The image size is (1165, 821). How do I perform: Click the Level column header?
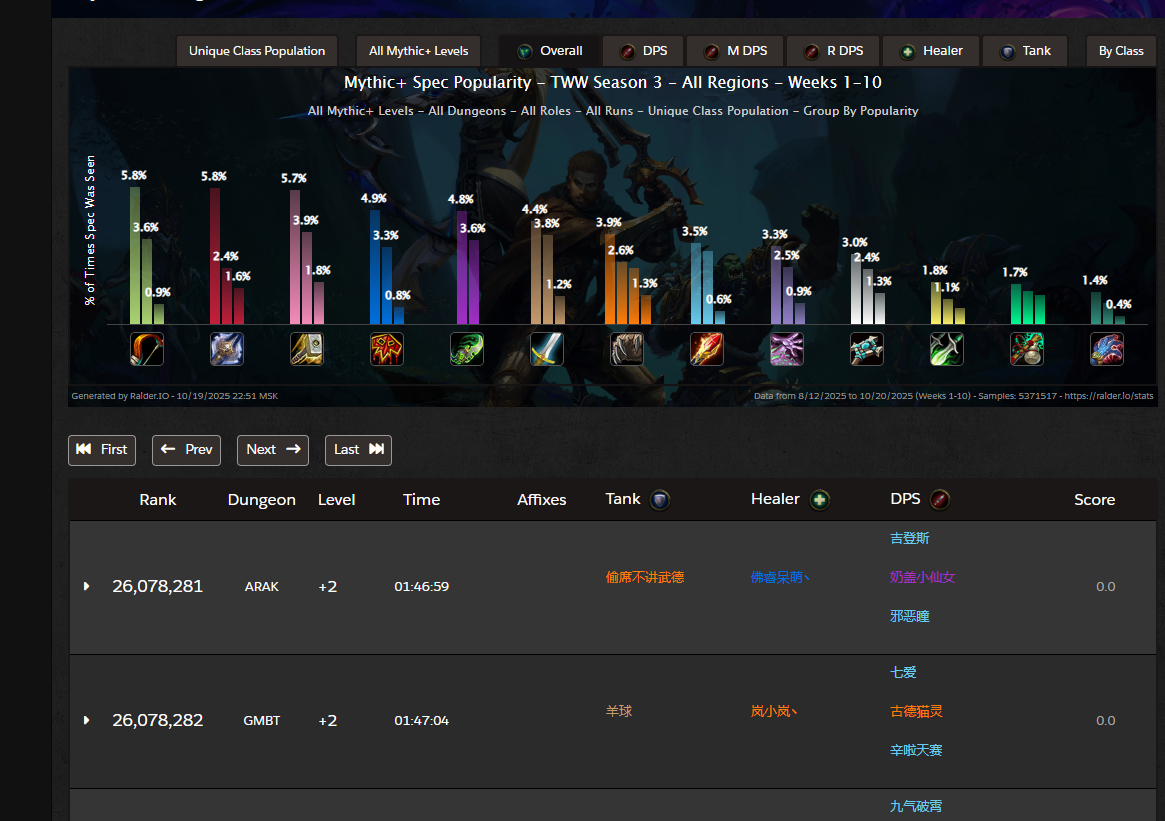(x=337, y=500)
